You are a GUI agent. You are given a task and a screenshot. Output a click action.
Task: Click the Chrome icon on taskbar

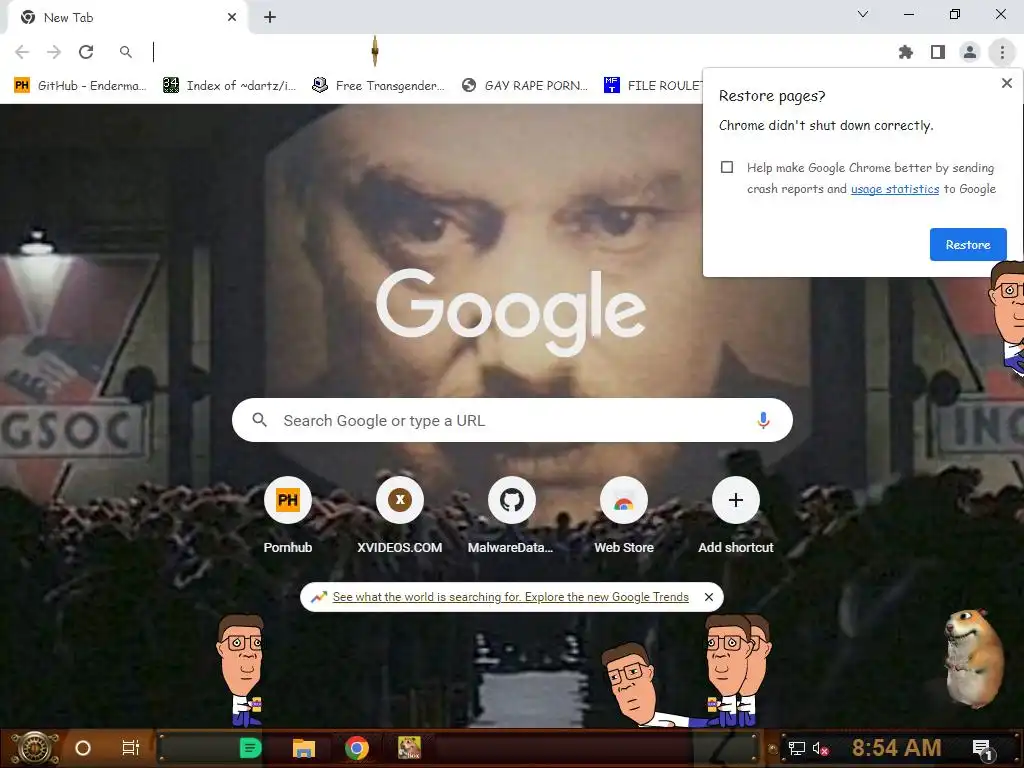[x=357, y=748]
